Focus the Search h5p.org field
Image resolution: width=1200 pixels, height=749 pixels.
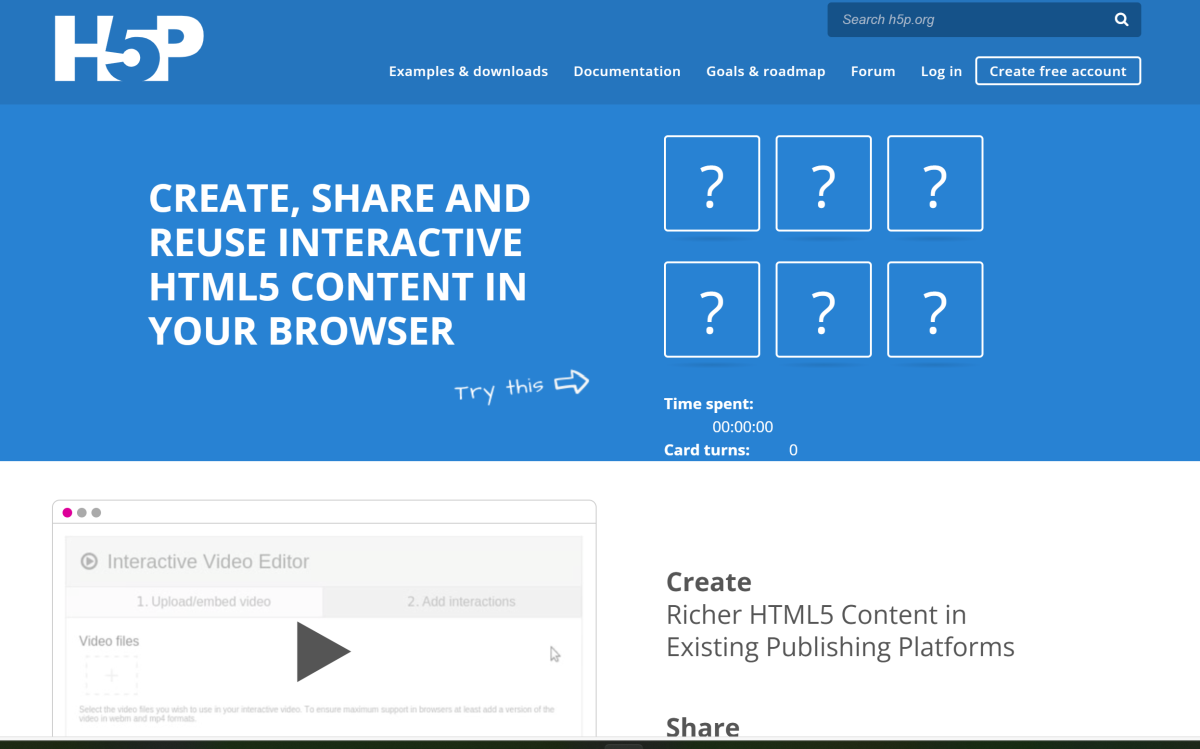point(965,20)
